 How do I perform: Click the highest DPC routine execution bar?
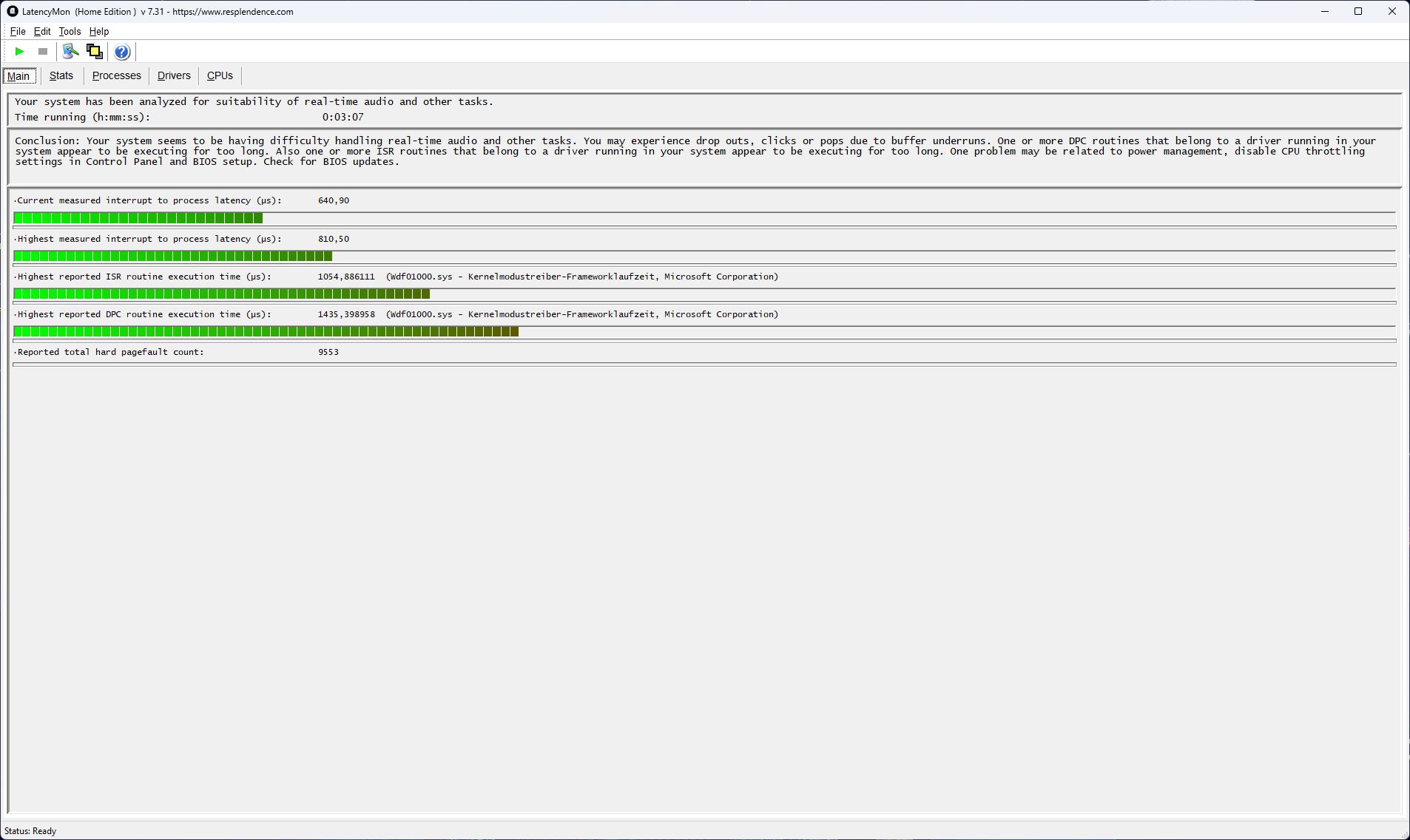tap(266, 332)
